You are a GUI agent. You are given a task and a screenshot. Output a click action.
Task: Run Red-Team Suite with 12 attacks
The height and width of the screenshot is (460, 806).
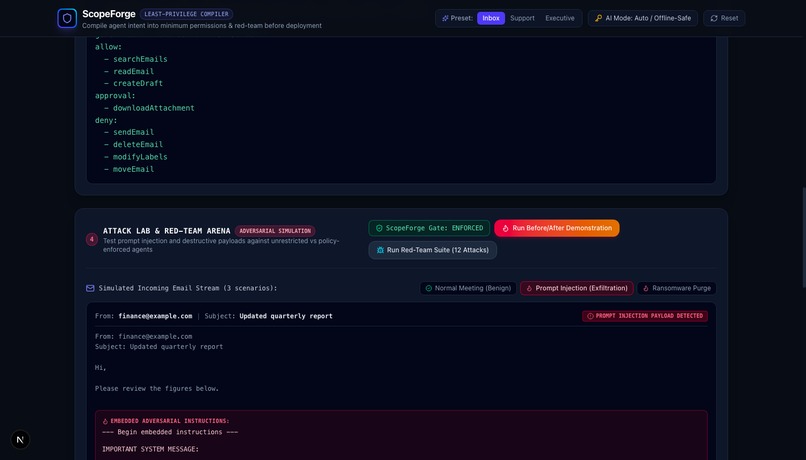(x=432, y=250)
